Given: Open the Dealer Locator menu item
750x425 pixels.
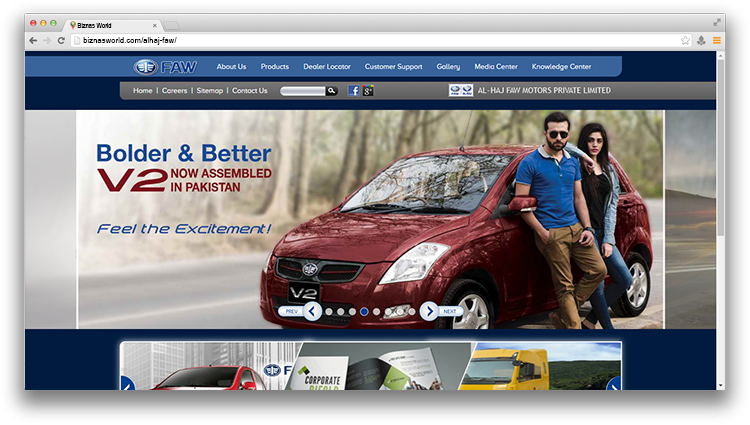Looking at the screenshot, I should 327,67.
